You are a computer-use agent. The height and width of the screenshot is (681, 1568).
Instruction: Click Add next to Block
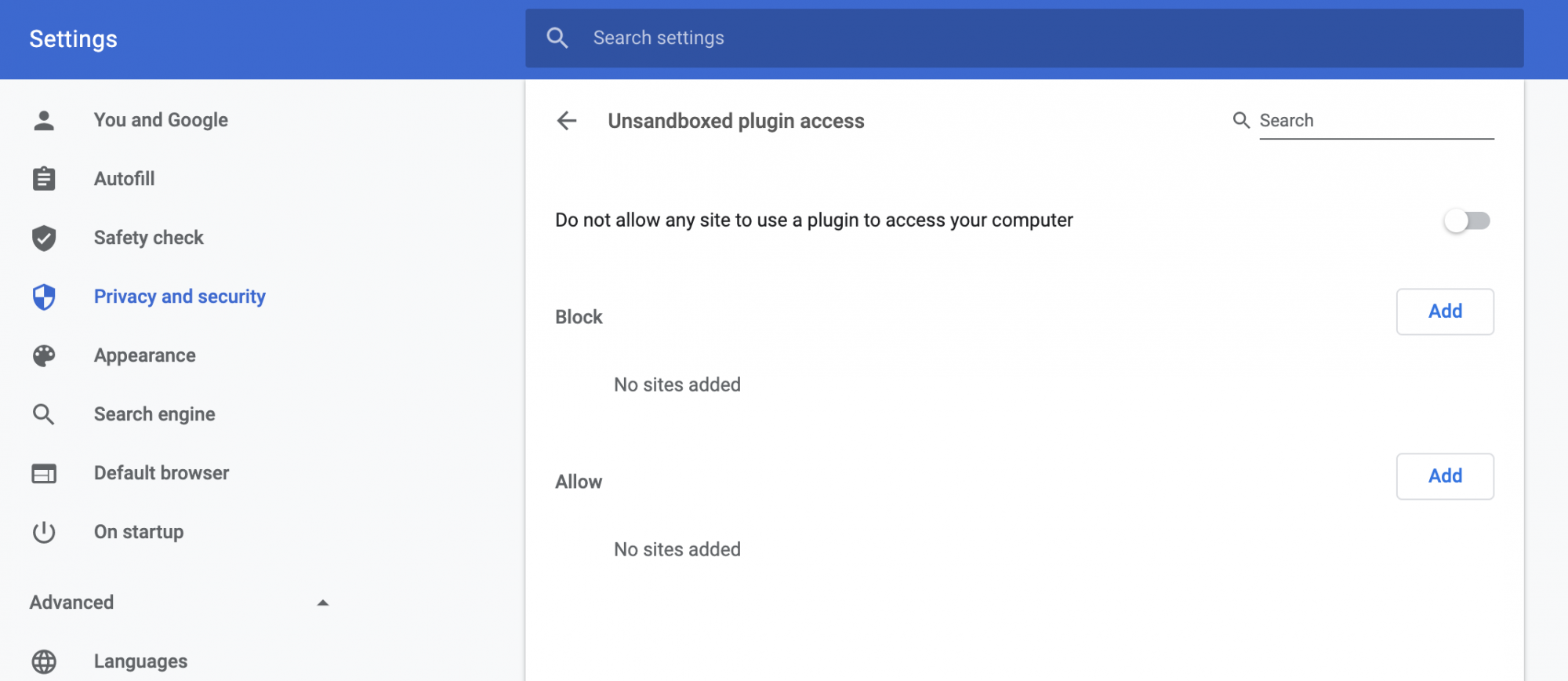[x=1444, y=311]
